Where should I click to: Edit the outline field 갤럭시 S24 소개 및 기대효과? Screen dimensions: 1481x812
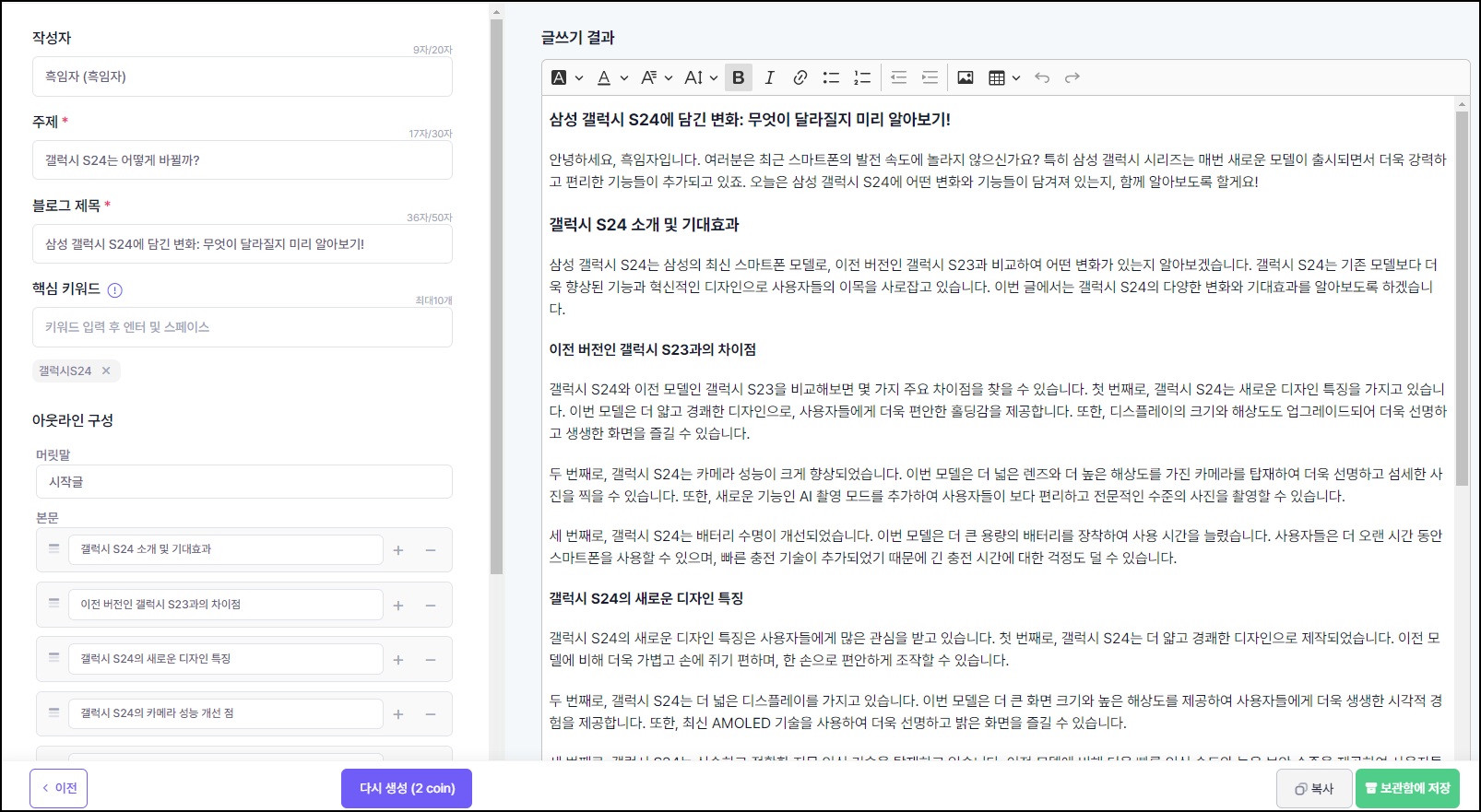(x=226, y=549)
